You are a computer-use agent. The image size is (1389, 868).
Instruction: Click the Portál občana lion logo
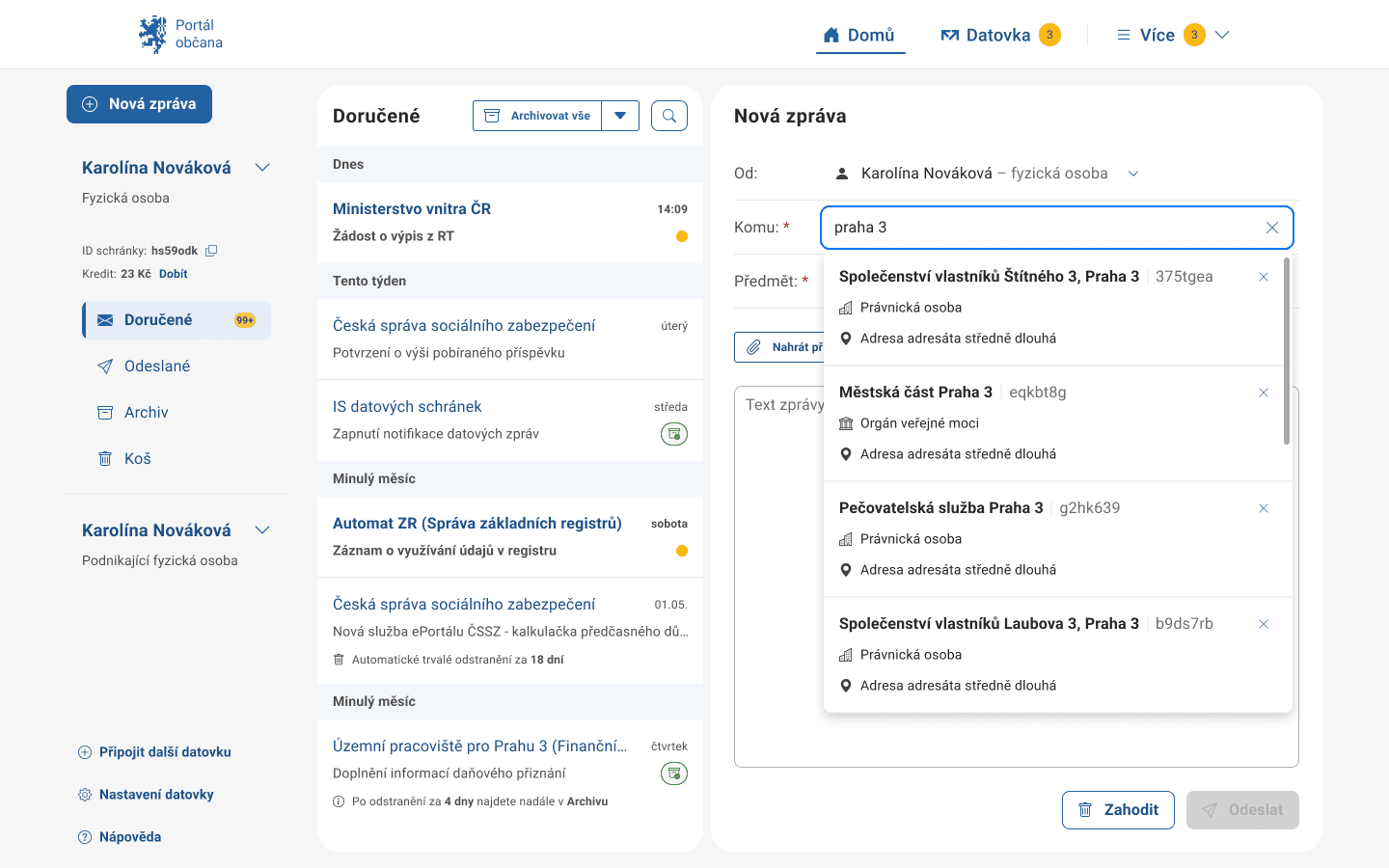click(152, 35)
